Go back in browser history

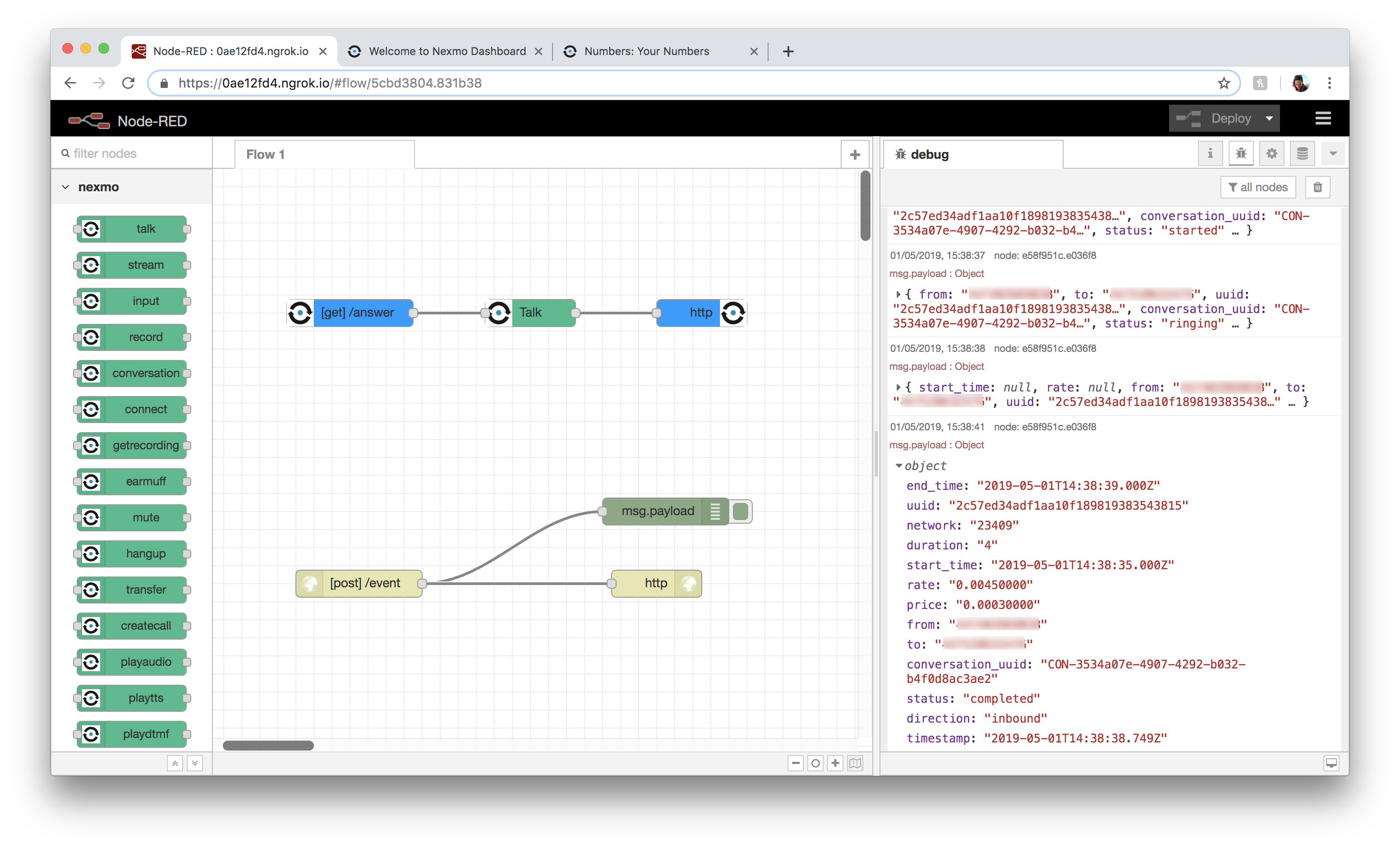pyautogui.click(x=70, y=83)
